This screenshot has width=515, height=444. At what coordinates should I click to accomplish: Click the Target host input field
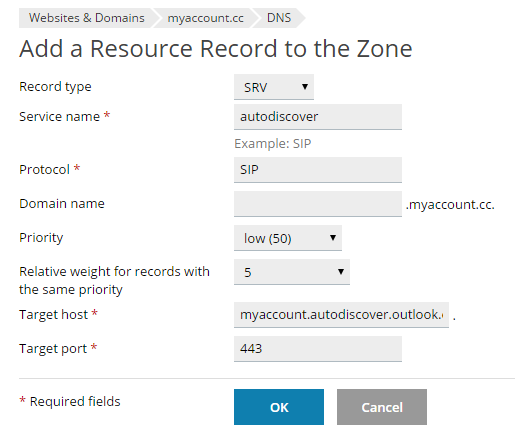[341, 315]
